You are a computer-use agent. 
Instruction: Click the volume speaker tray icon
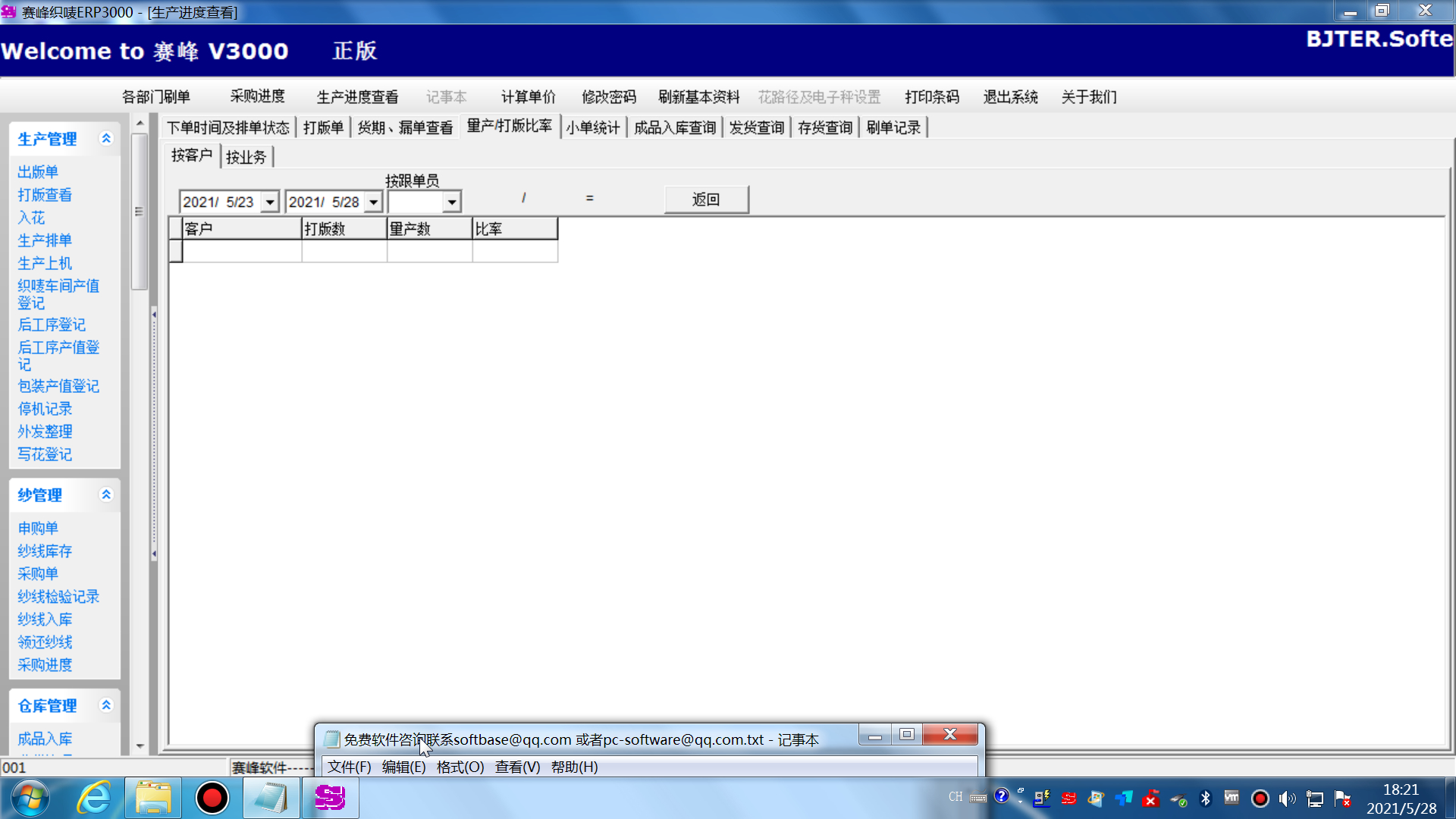(x=1286, y=799)
